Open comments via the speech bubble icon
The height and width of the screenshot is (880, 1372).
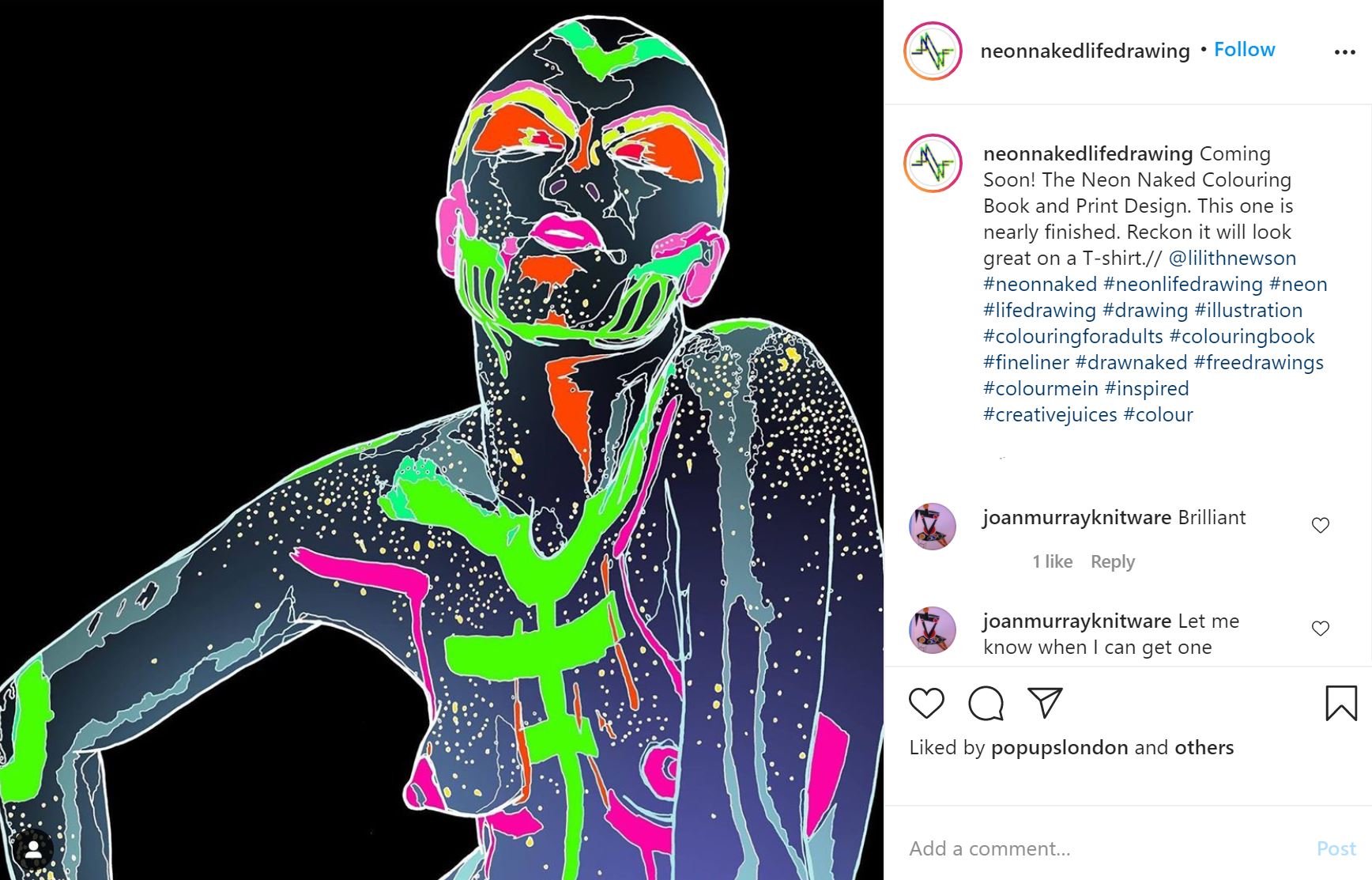(x=986, y=703)
